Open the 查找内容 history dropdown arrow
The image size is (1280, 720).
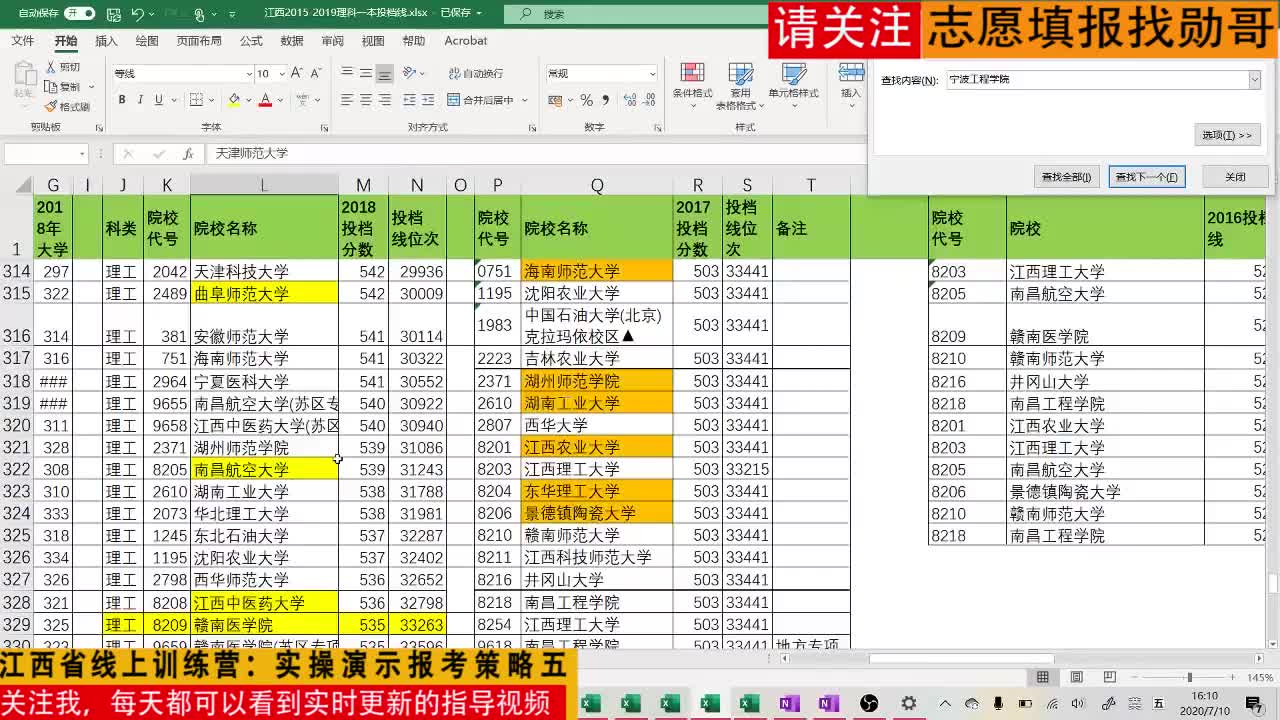coord(1255,79)
